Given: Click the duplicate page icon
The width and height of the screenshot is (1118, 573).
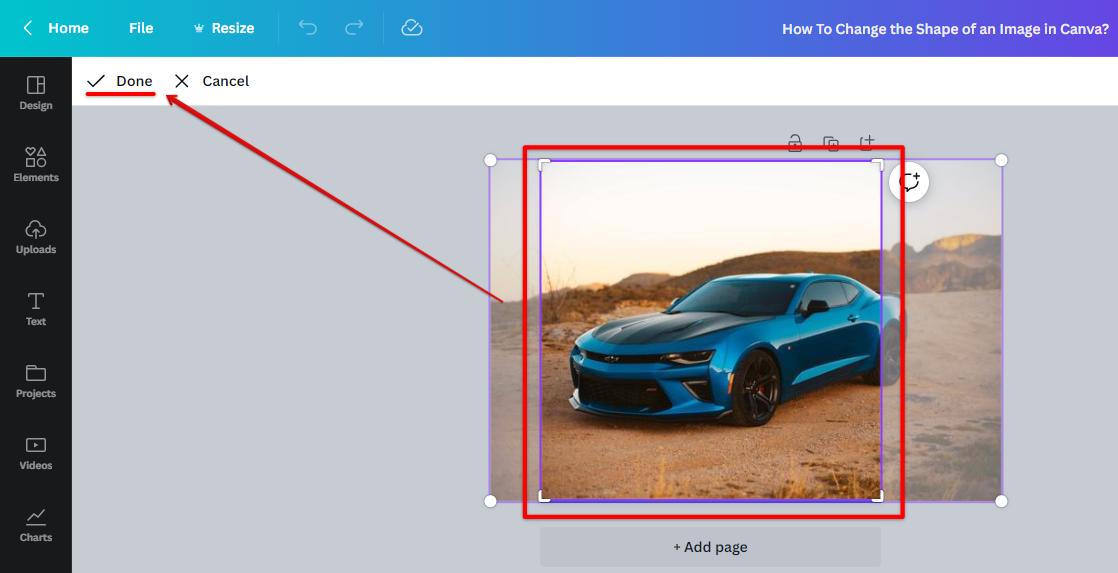Looking at the screenshot, I should [831, 143].
